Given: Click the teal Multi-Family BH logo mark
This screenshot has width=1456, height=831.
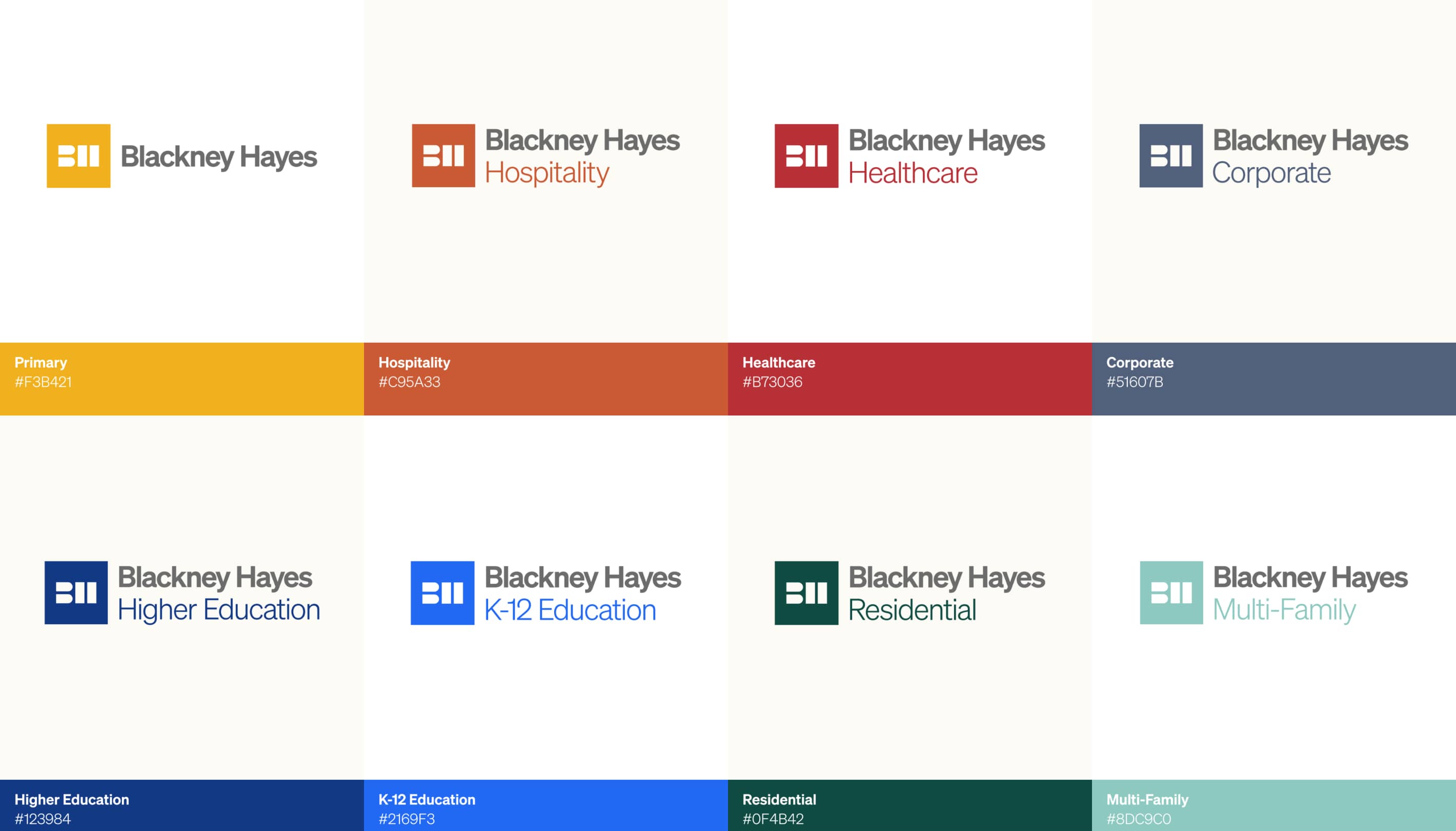Looking at the screenshot, I should 1171,592.
